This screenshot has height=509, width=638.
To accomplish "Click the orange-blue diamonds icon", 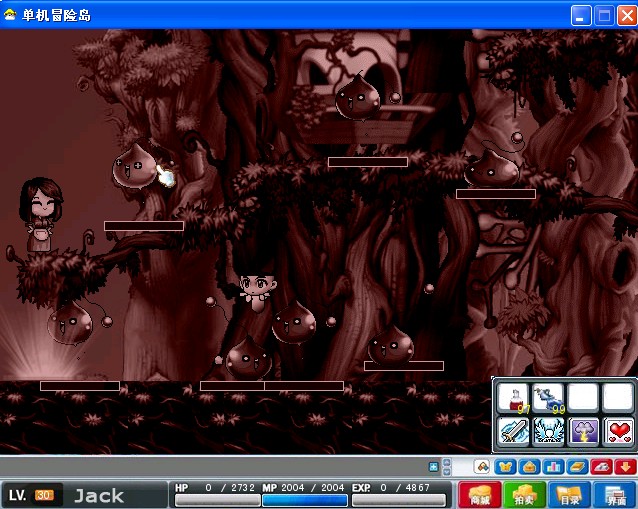I will (482, 466).
